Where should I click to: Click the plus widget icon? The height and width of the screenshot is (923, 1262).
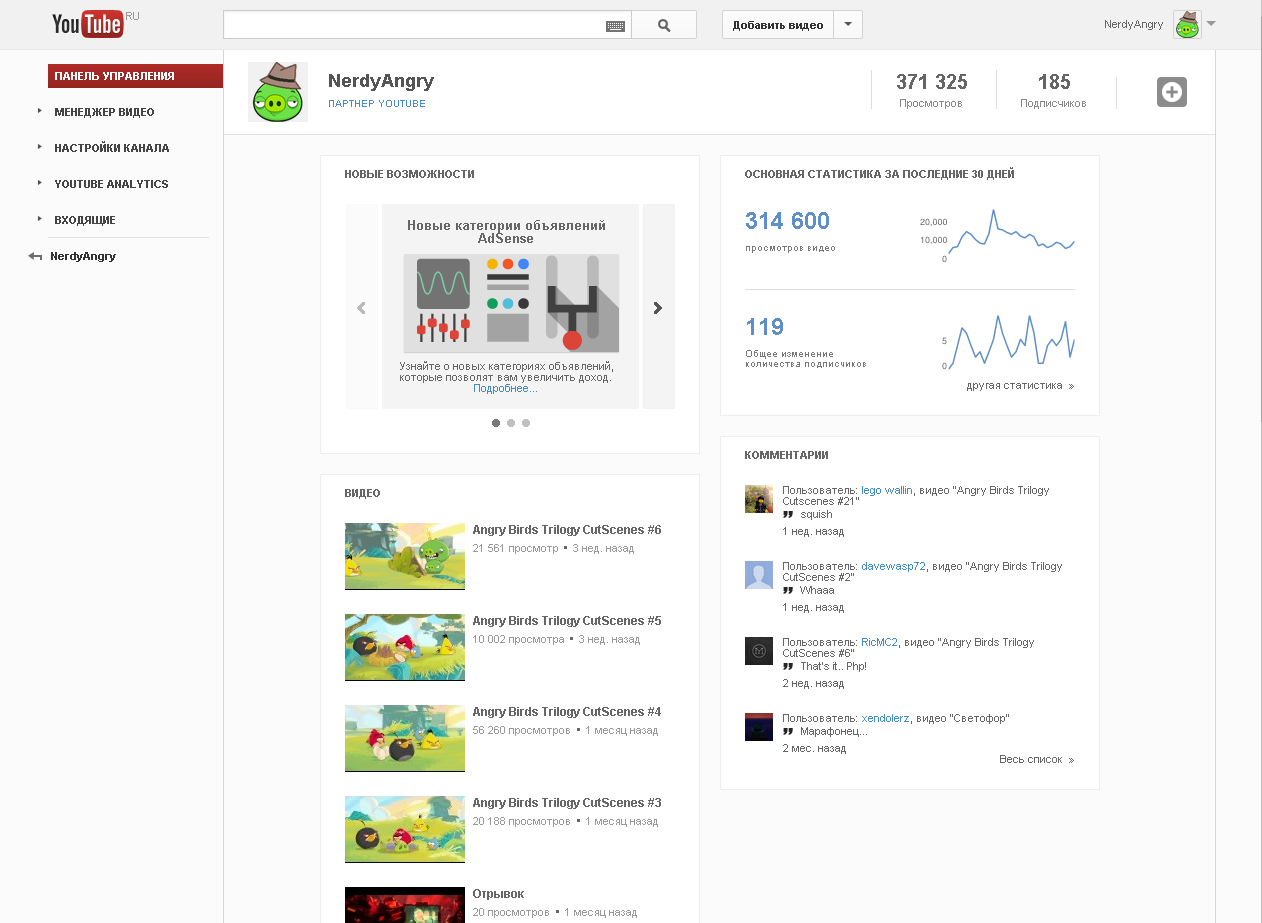click(x=1172, y=92)
